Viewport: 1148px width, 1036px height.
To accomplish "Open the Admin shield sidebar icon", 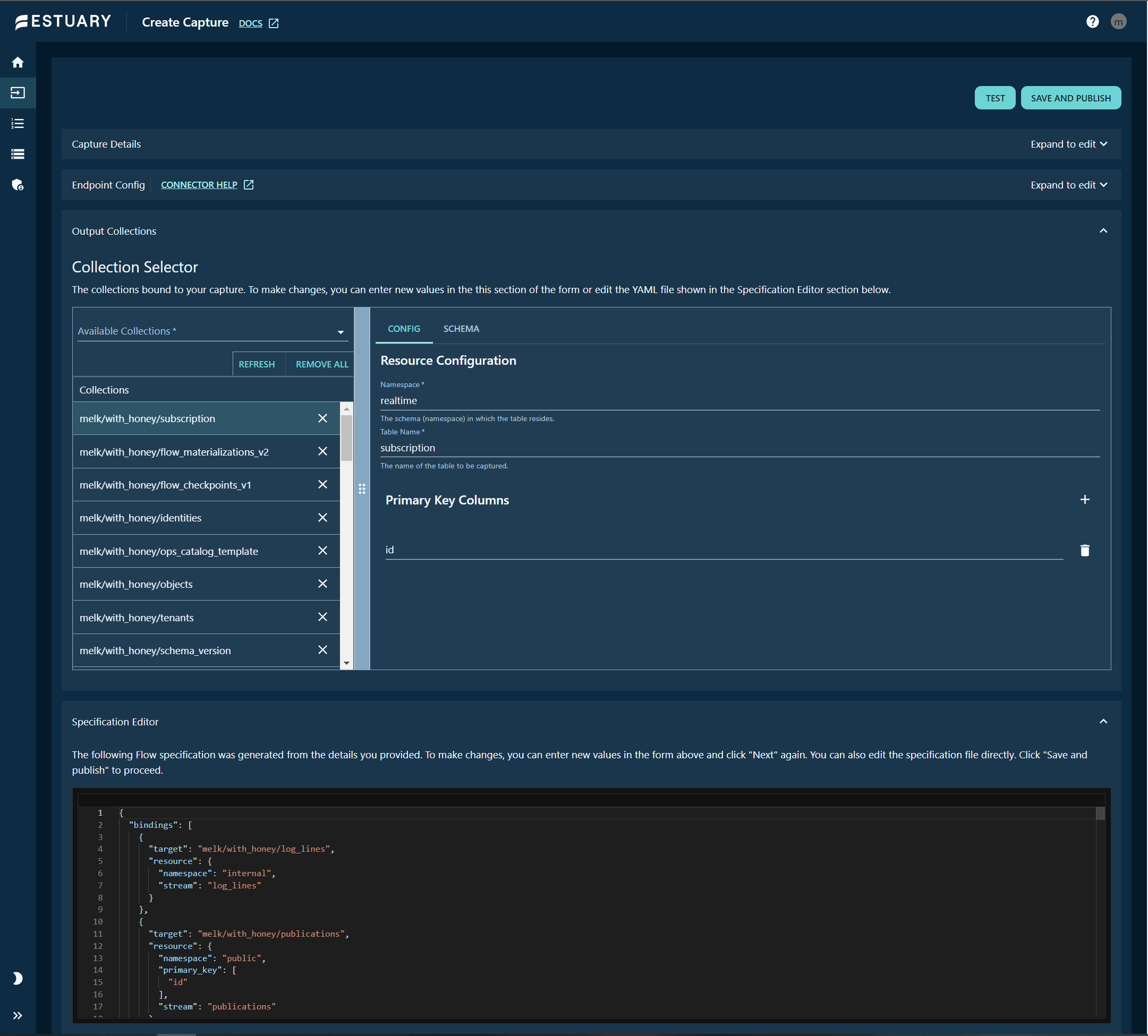I will coord(18,184).
